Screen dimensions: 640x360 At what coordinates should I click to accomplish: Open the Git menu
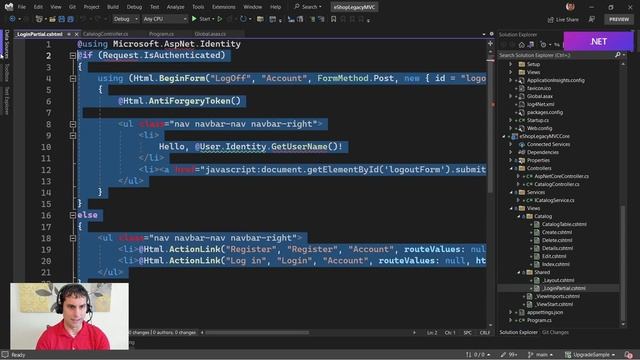(72, 7)
